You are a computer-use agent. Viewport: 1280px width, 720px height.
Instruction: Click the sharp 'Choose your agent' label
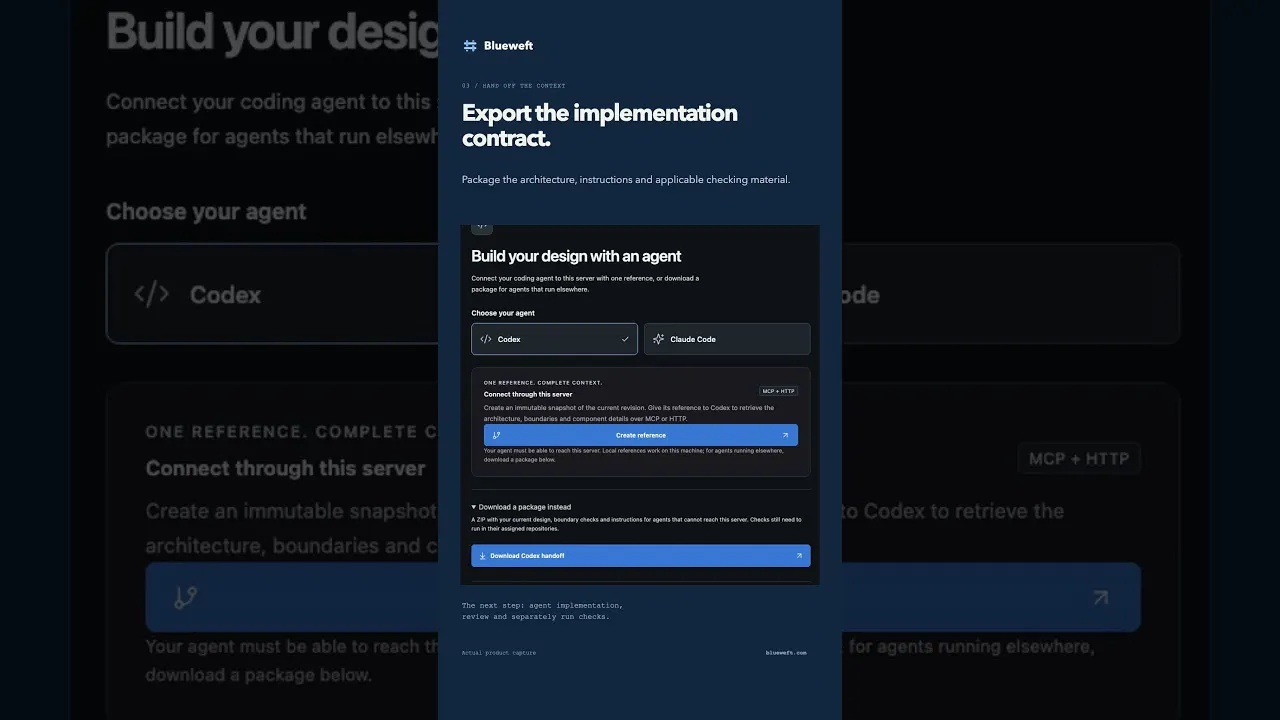click(502, 313)
